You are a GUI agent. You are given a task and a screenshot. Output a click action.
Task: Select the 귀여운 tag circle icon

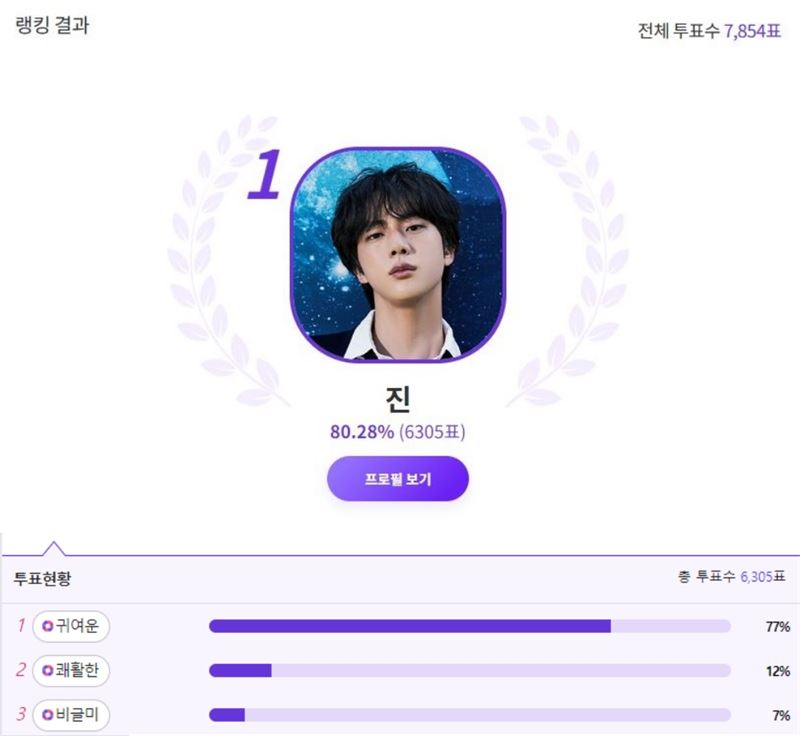[47, 626]
